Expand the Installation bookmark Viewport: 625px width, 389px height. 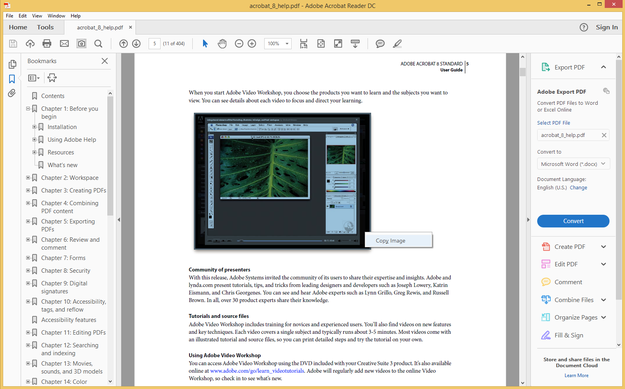tap(34, 127)
